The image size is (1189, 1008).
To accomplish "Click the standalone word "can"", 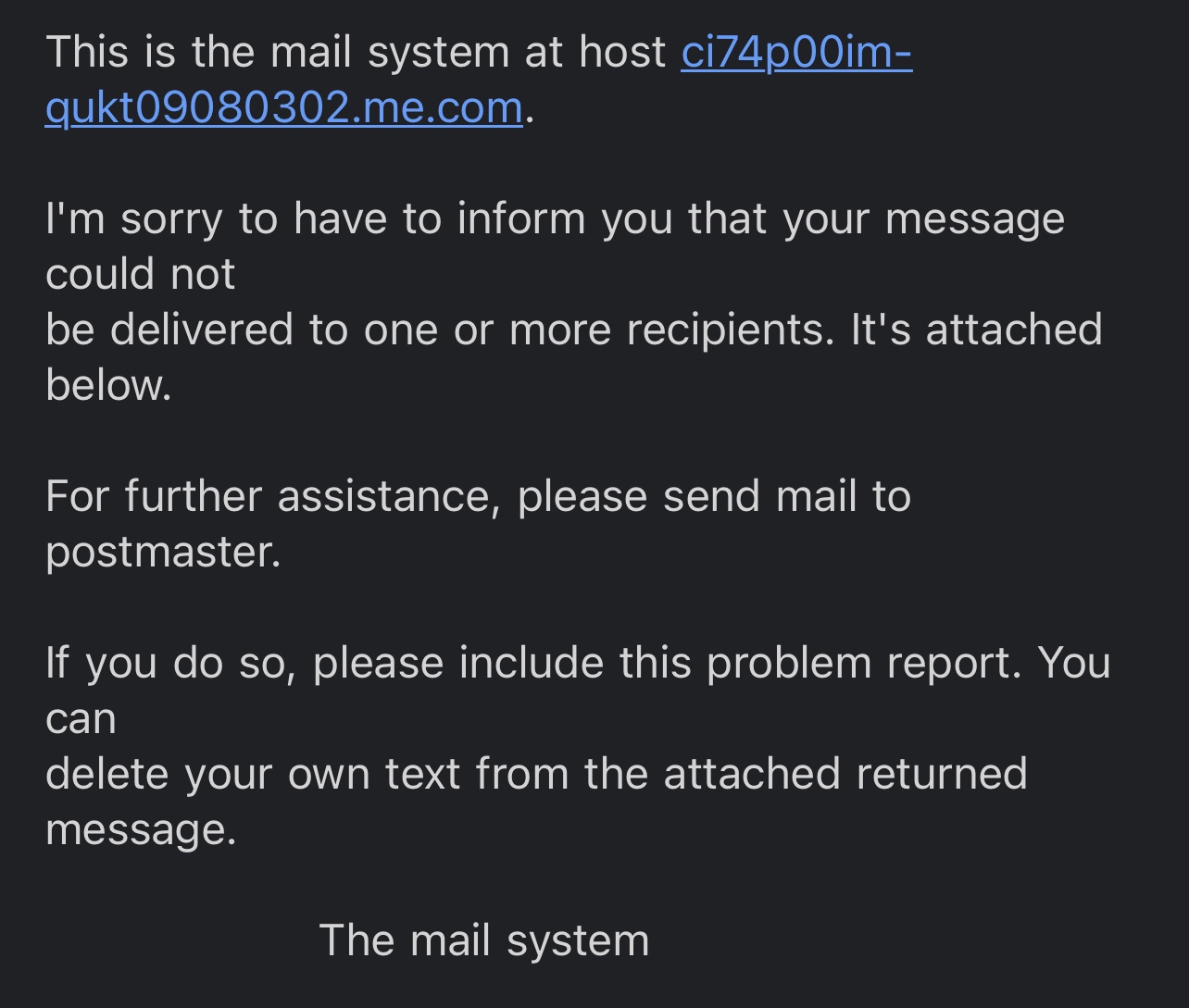I will pyautogui.click(x=81, y=718).
